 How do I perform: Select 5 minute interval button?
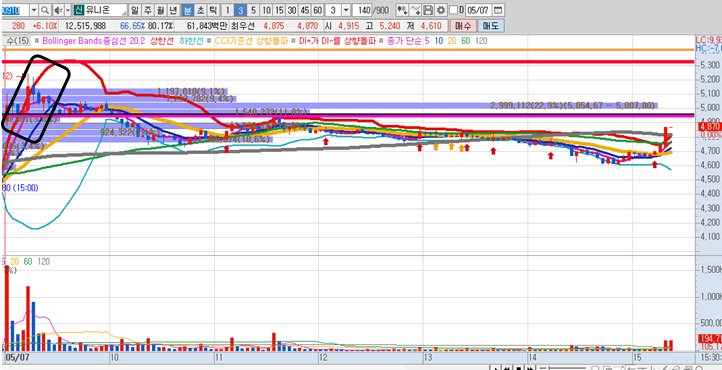(x=254, y=10)
